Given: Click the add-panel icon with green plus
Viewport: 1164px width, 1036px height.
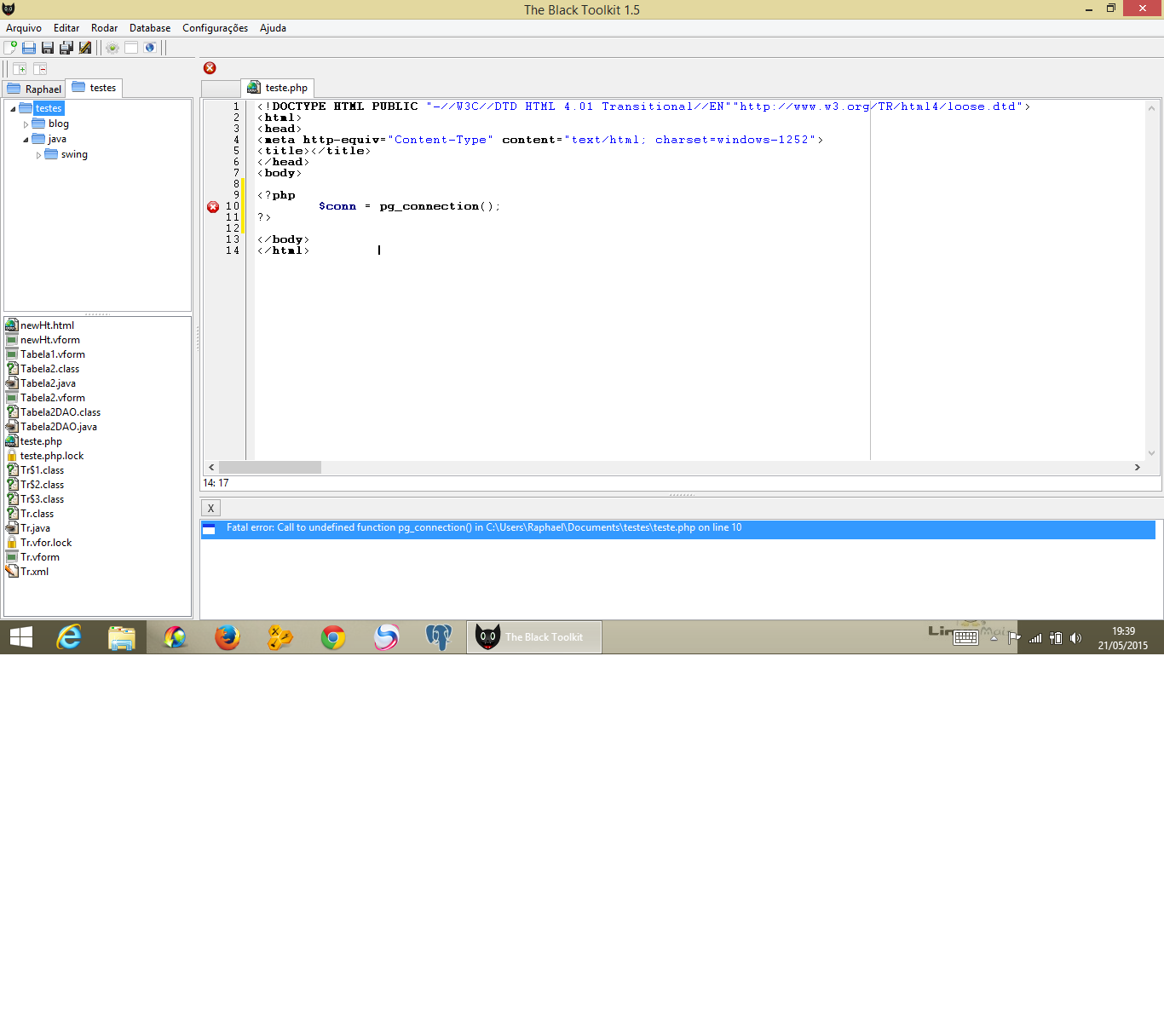Looking at the screenshot, I should [19, 69].
